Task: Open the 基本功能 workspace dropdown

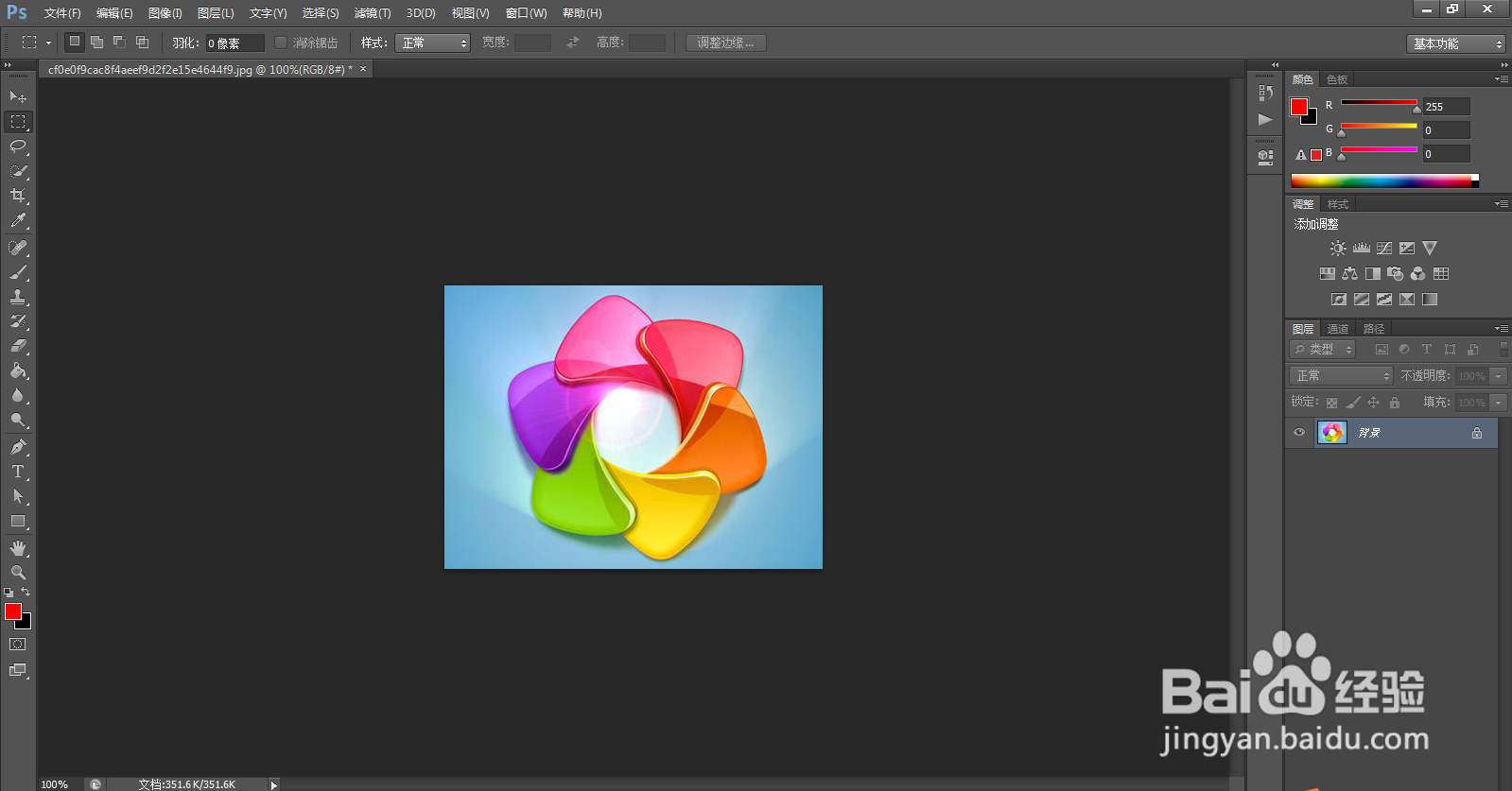Action: 1456,43
